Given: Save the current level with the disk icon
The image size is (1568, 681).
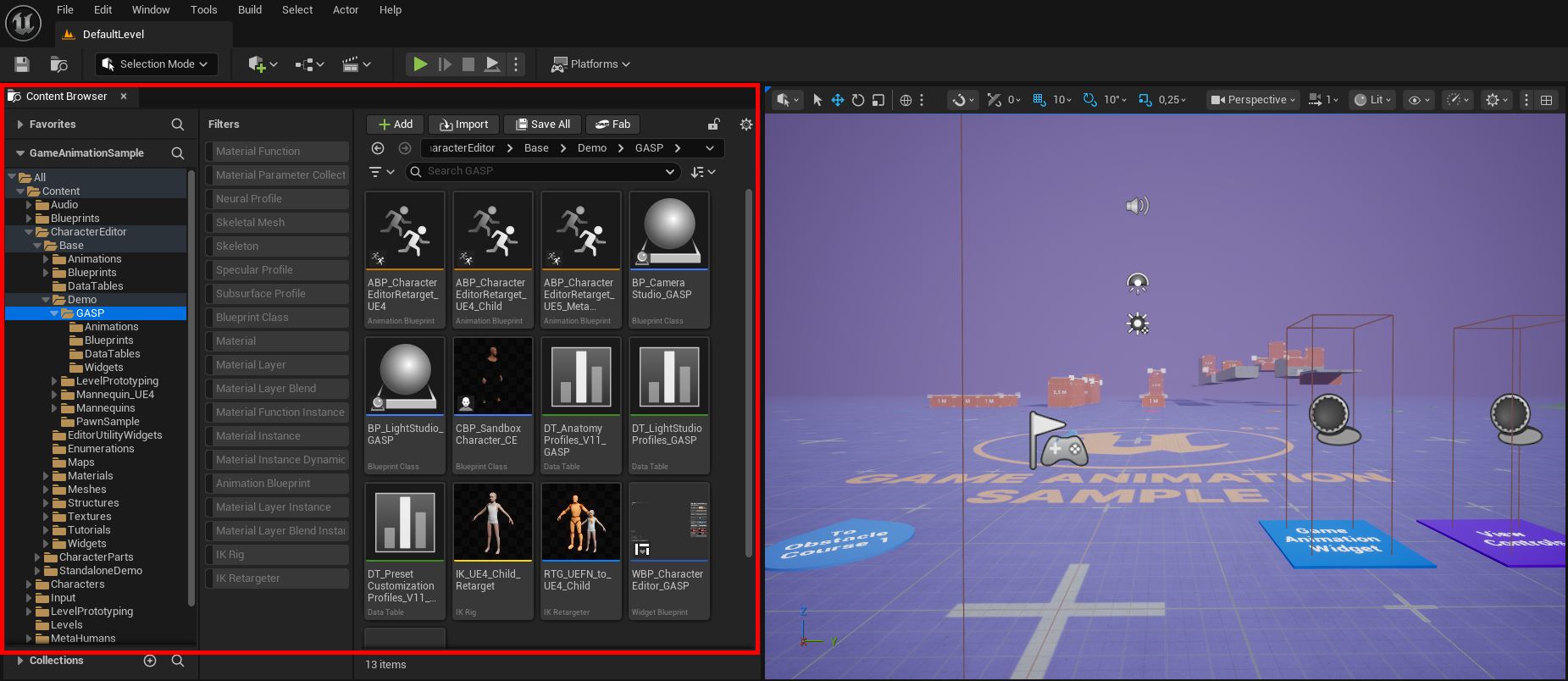Looking at the screenshot, I should click(x=22, y=64).
